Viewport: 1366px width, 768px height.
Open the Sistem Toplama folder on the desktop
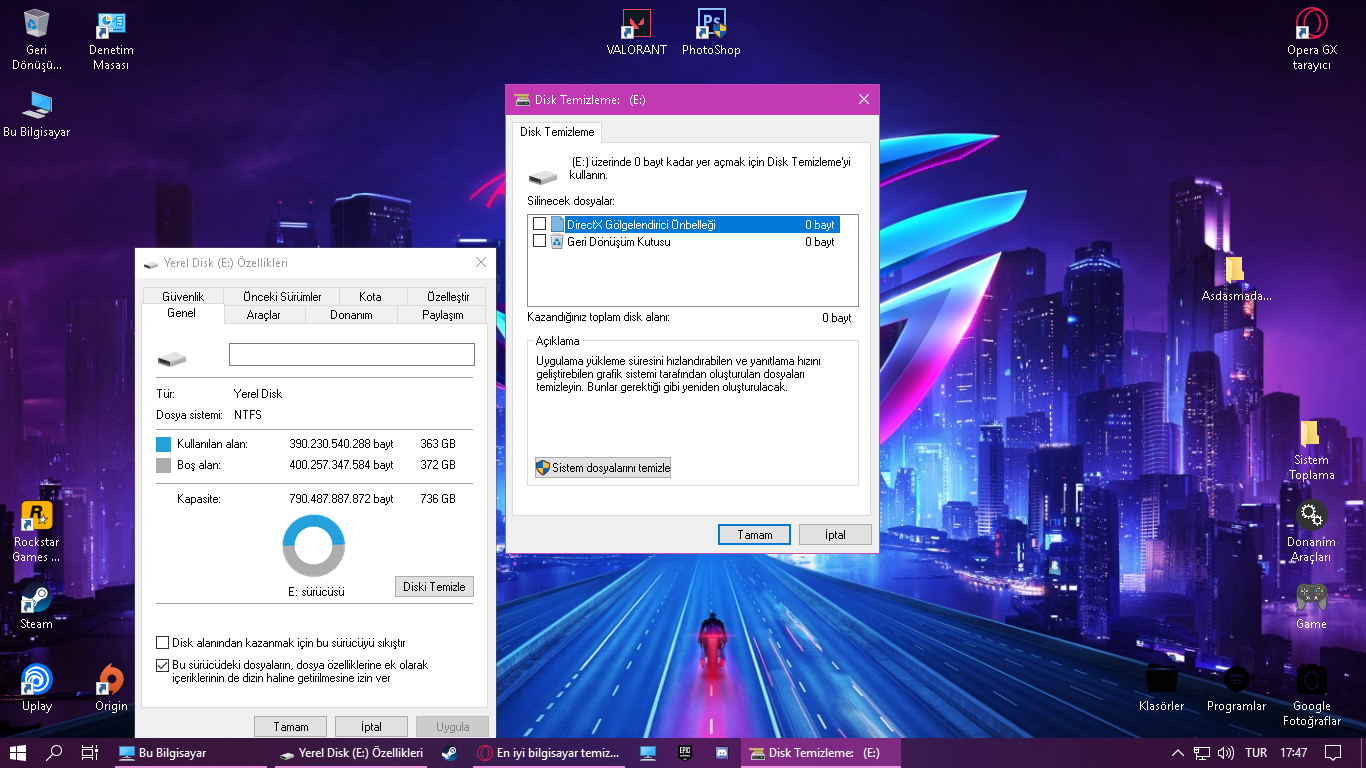pyautogui.click(x=1311, y=451)
